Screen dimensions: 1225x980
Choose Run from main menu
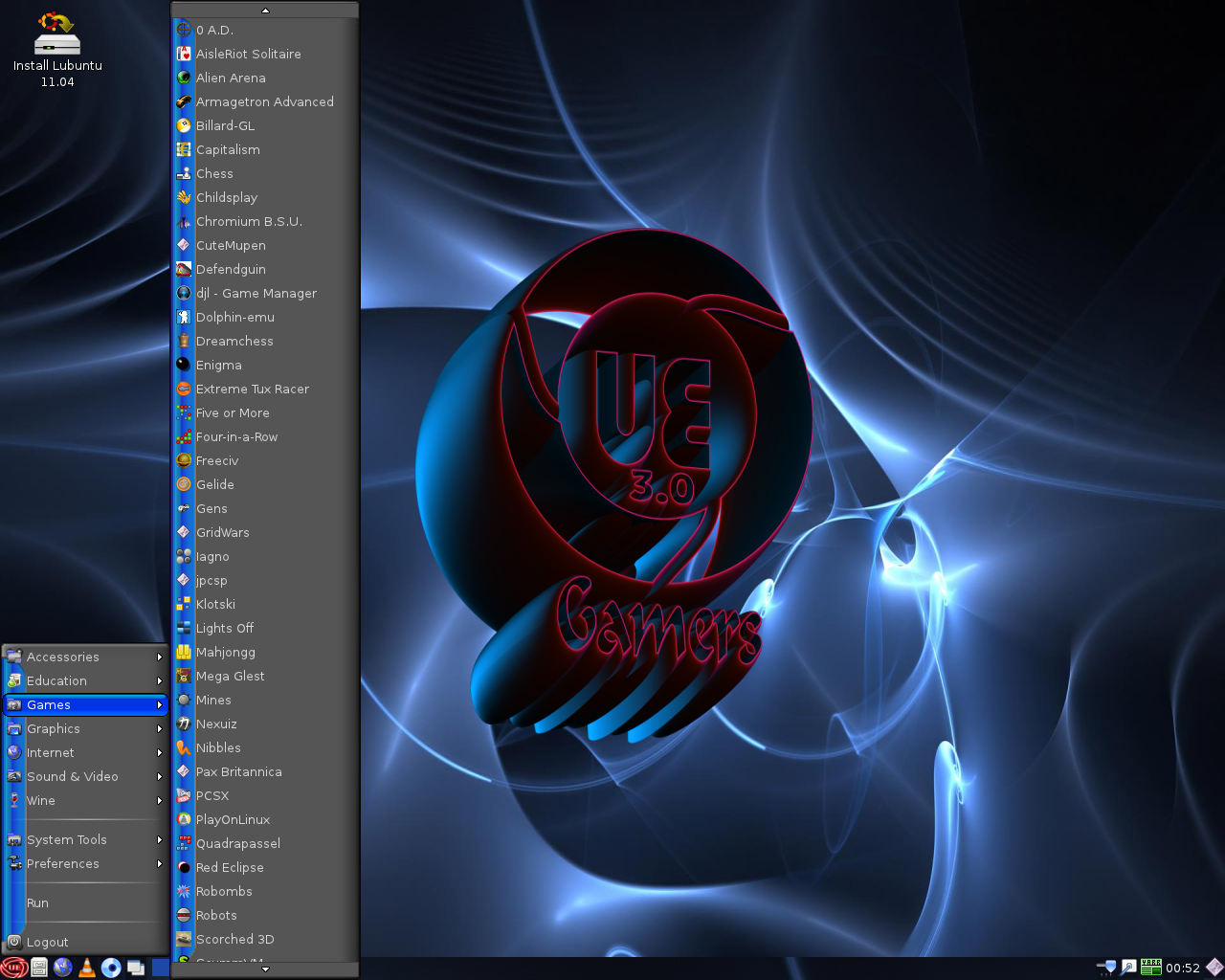point(85,902)
